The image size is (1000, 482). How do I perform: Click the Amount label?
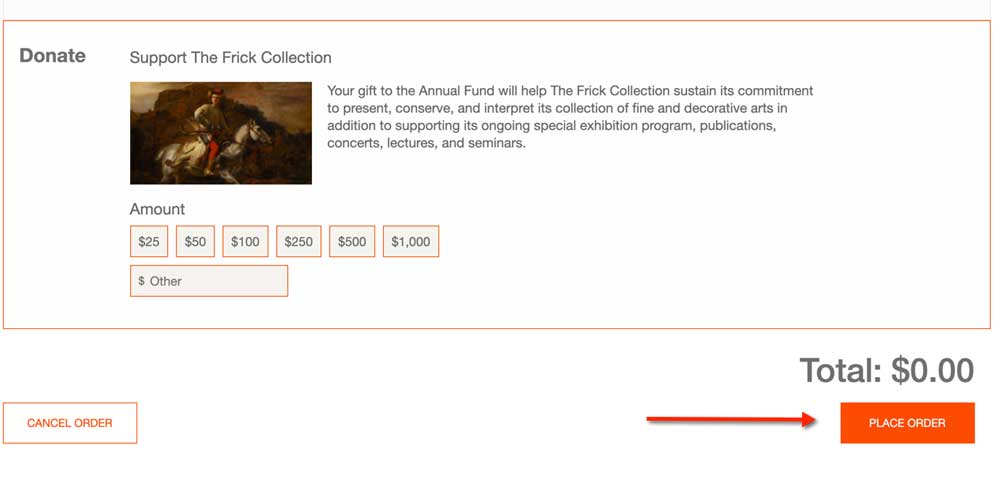coord(157,209)
